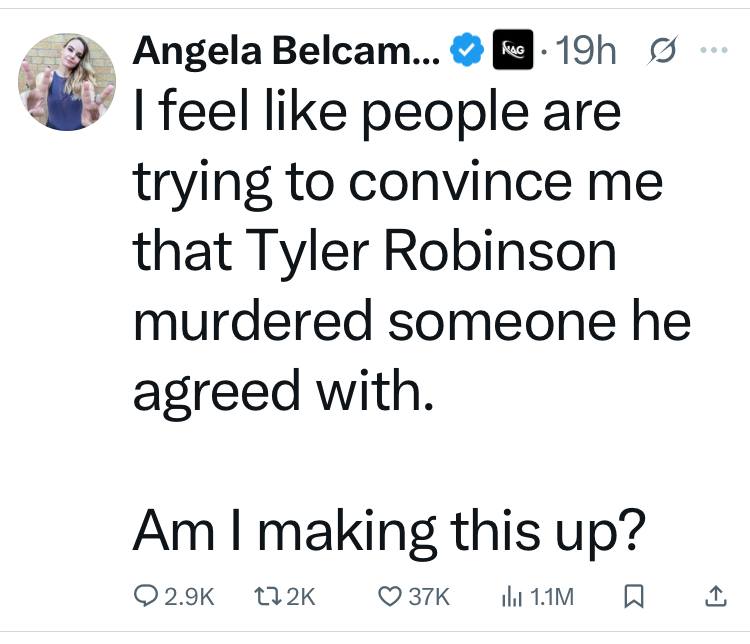Share the tweet via upload arrow icon
The image size is (750, 644).
tap(714, 597)
